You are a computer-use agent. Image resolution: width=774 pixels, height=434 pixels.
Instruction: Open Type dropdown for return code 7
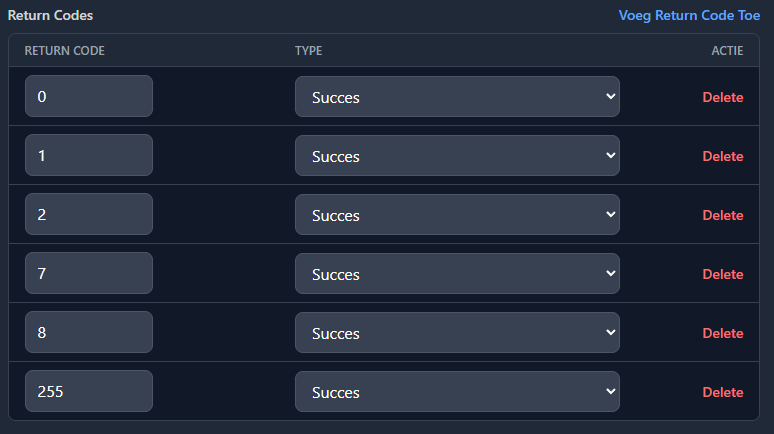pyautogui.click(x=457, y=274)
